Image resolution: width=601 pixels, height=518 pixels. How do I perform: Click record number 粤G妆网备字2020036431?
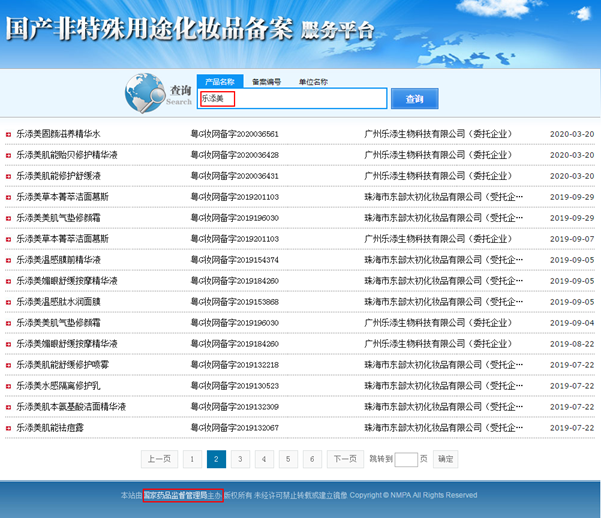click(235, 176)
